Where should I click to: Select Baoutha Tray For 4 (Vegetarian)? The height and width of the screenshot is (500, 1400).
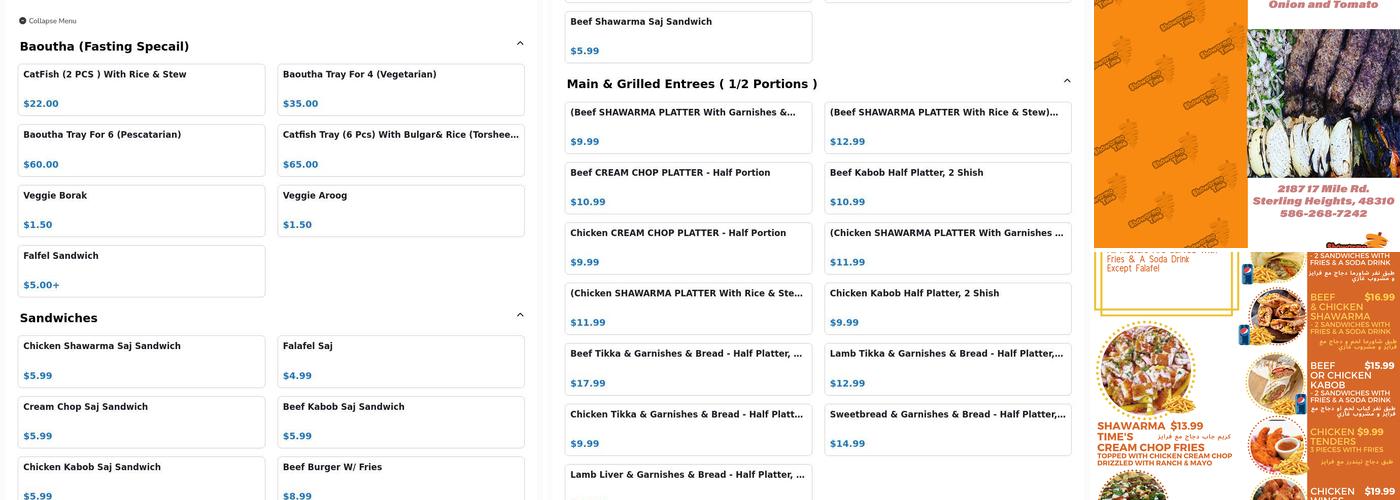[x=400, y=89]
